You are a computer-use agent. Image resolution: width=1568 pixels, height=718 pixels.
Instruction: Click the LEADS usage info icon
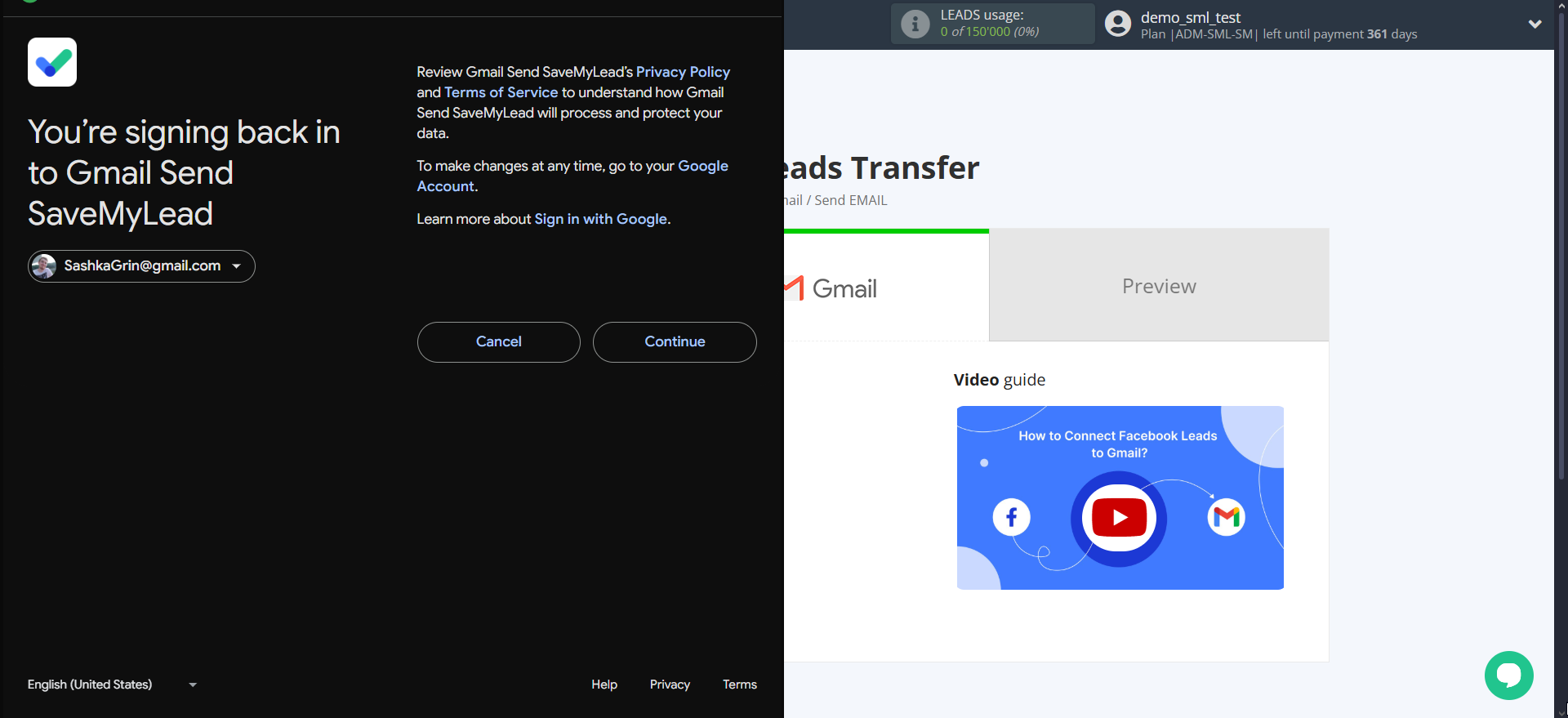click(915, 25)
